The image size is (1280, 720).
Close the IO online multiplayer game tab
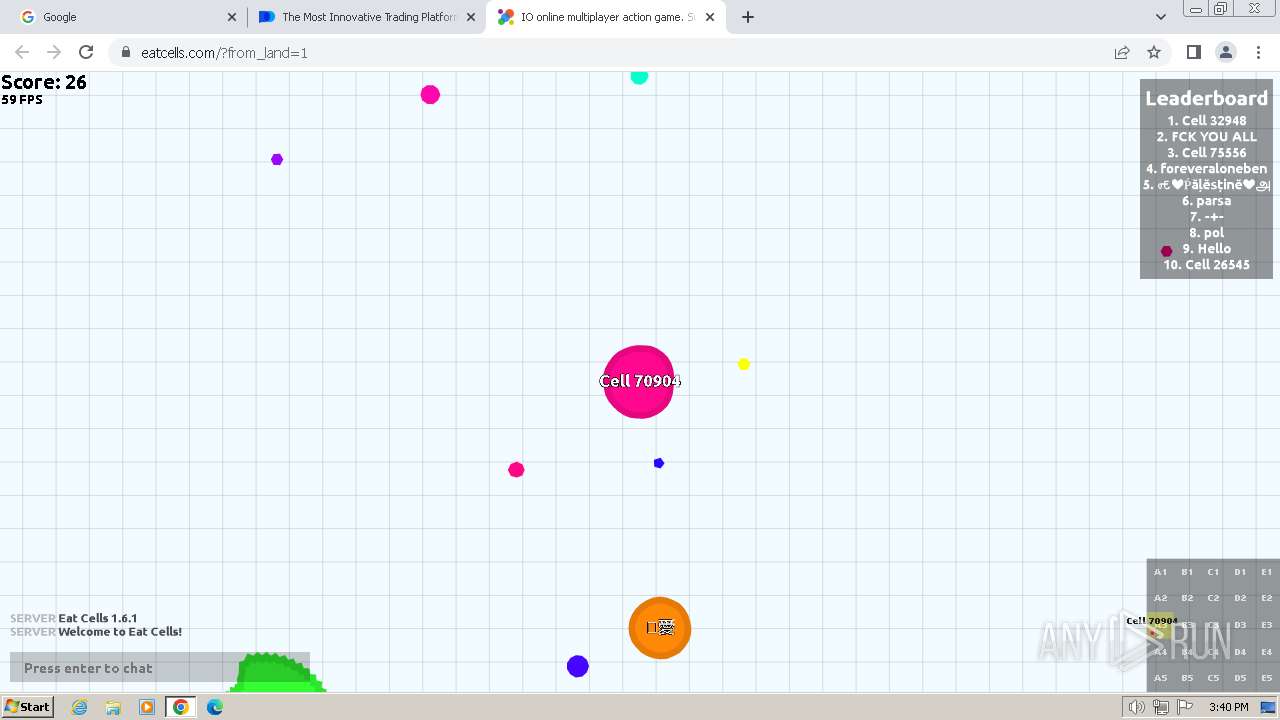tap(710, 17)
